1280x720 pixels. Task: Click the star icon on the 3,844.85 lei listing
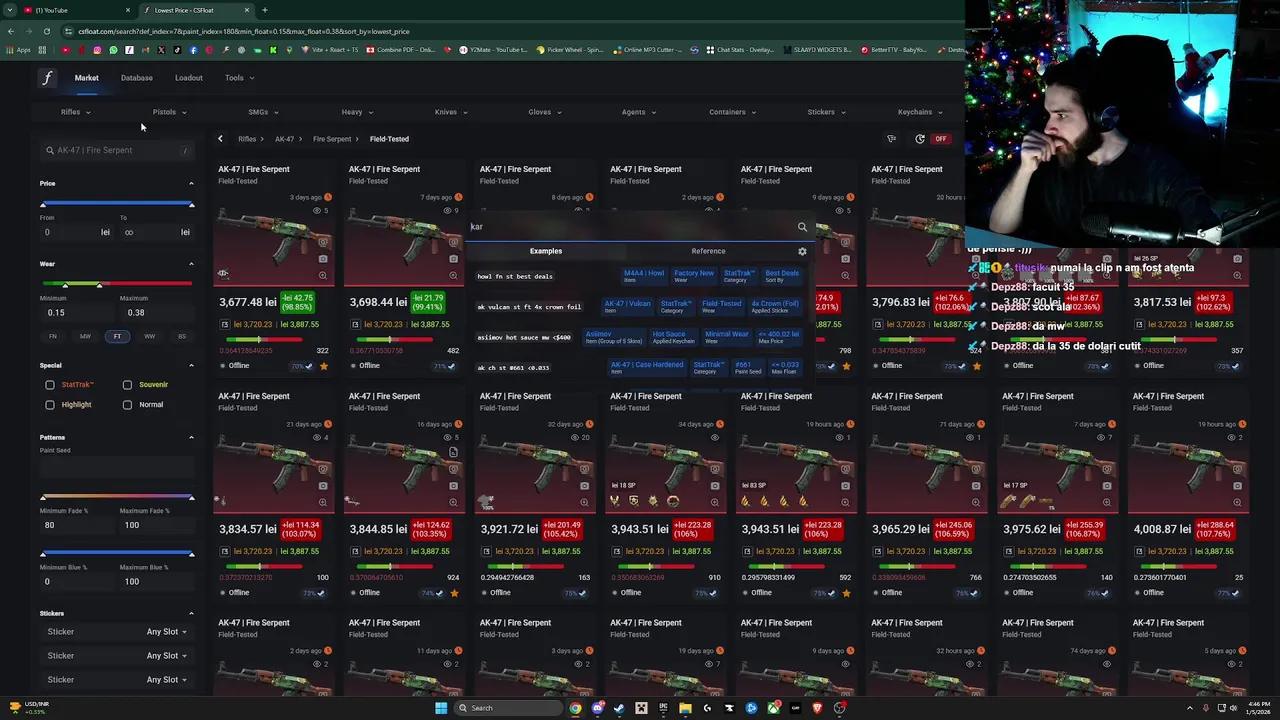(x=454, y=593)
